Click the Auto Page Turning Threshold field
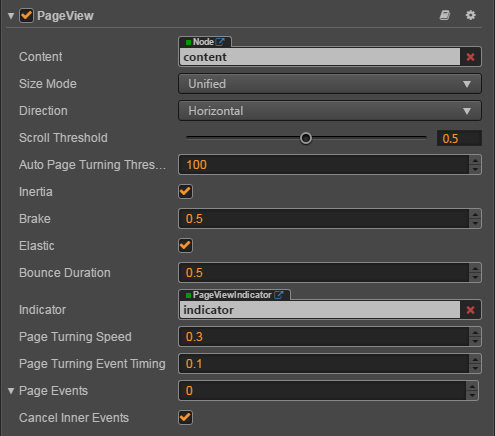 (x=324, y=165)
